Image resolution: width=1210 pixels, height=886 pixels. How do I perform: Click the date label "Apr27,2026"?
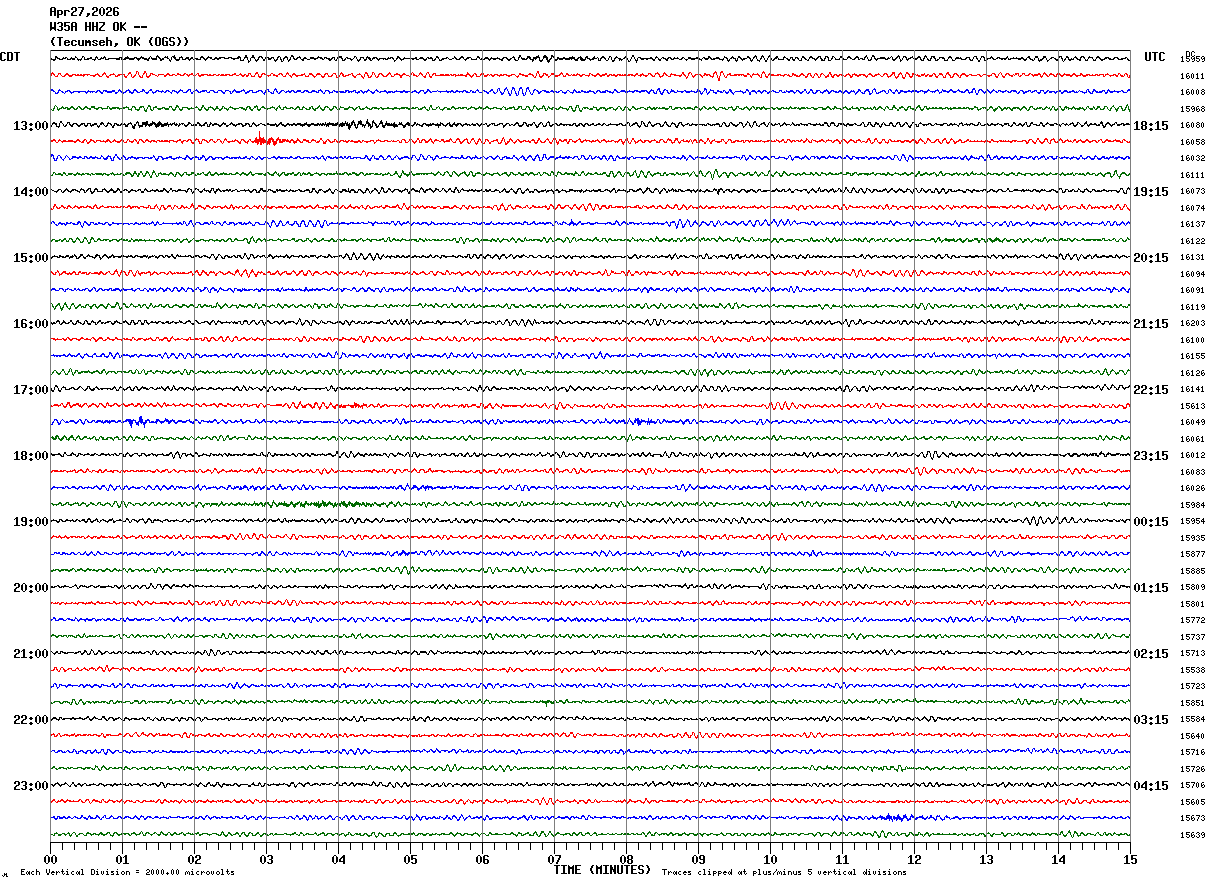pos(84,12)
